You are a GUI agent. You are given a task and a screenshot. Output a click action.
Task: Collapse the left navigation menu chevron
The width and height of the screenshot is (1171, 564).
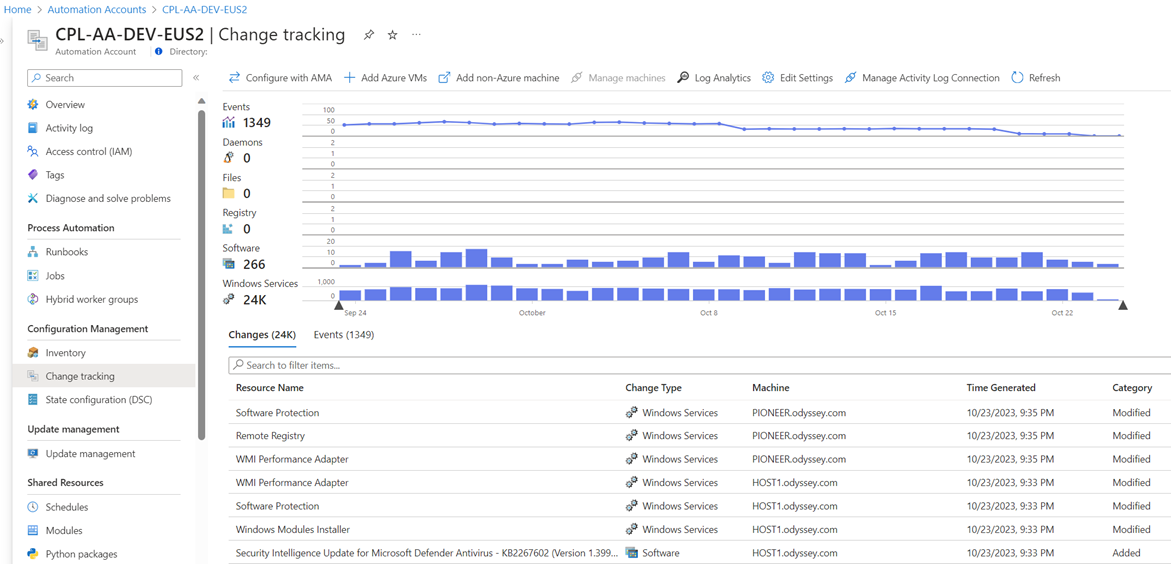(196, 78)
